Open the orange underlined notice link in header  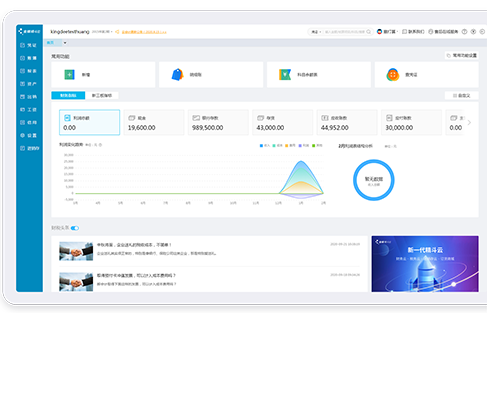point(144,32)
